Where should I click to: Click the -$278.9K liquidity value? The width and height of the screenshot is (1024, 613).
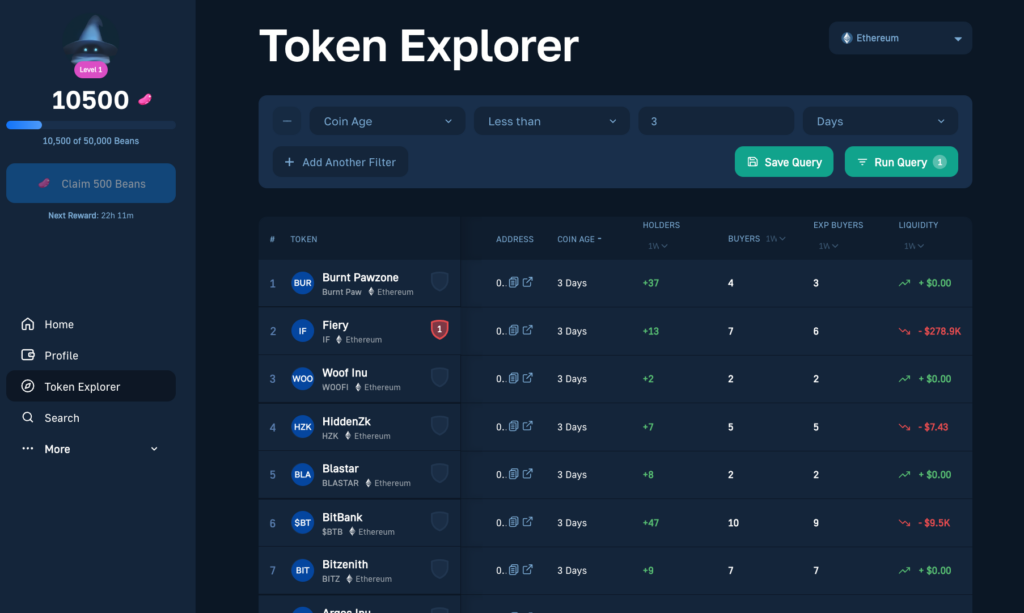[x=939, y=331]
